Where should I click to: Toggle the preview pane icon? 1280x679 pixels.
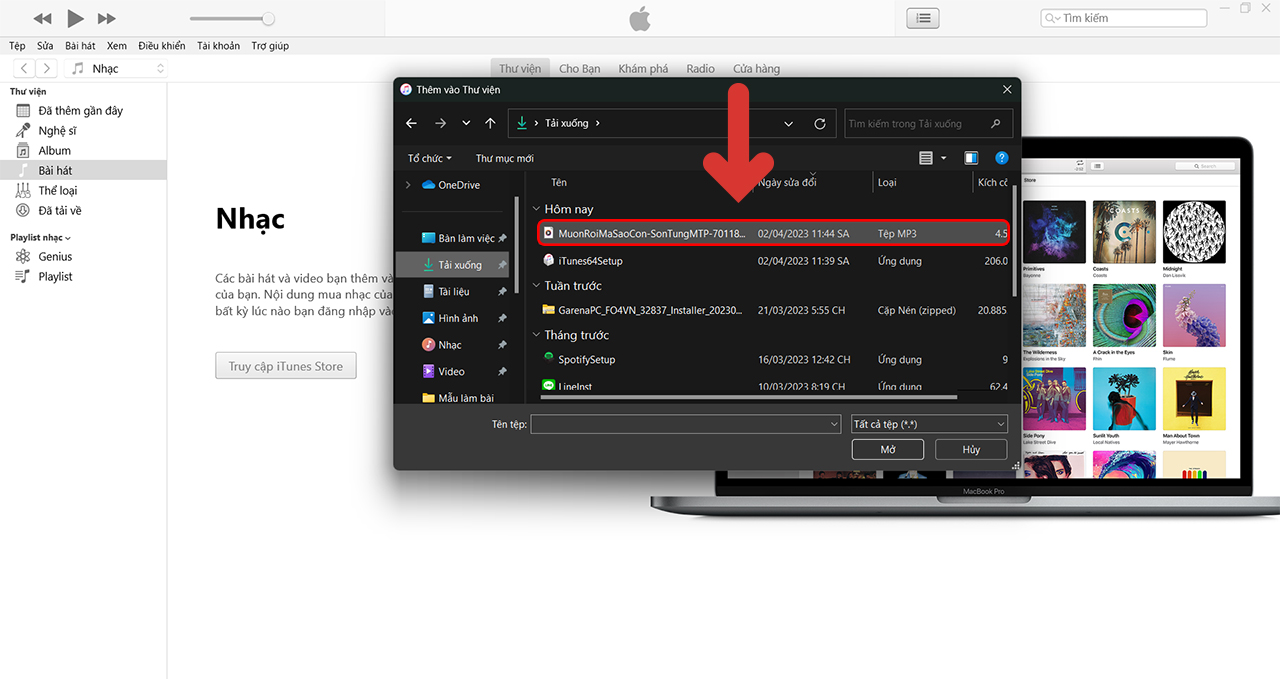click(x=971, y=158)
